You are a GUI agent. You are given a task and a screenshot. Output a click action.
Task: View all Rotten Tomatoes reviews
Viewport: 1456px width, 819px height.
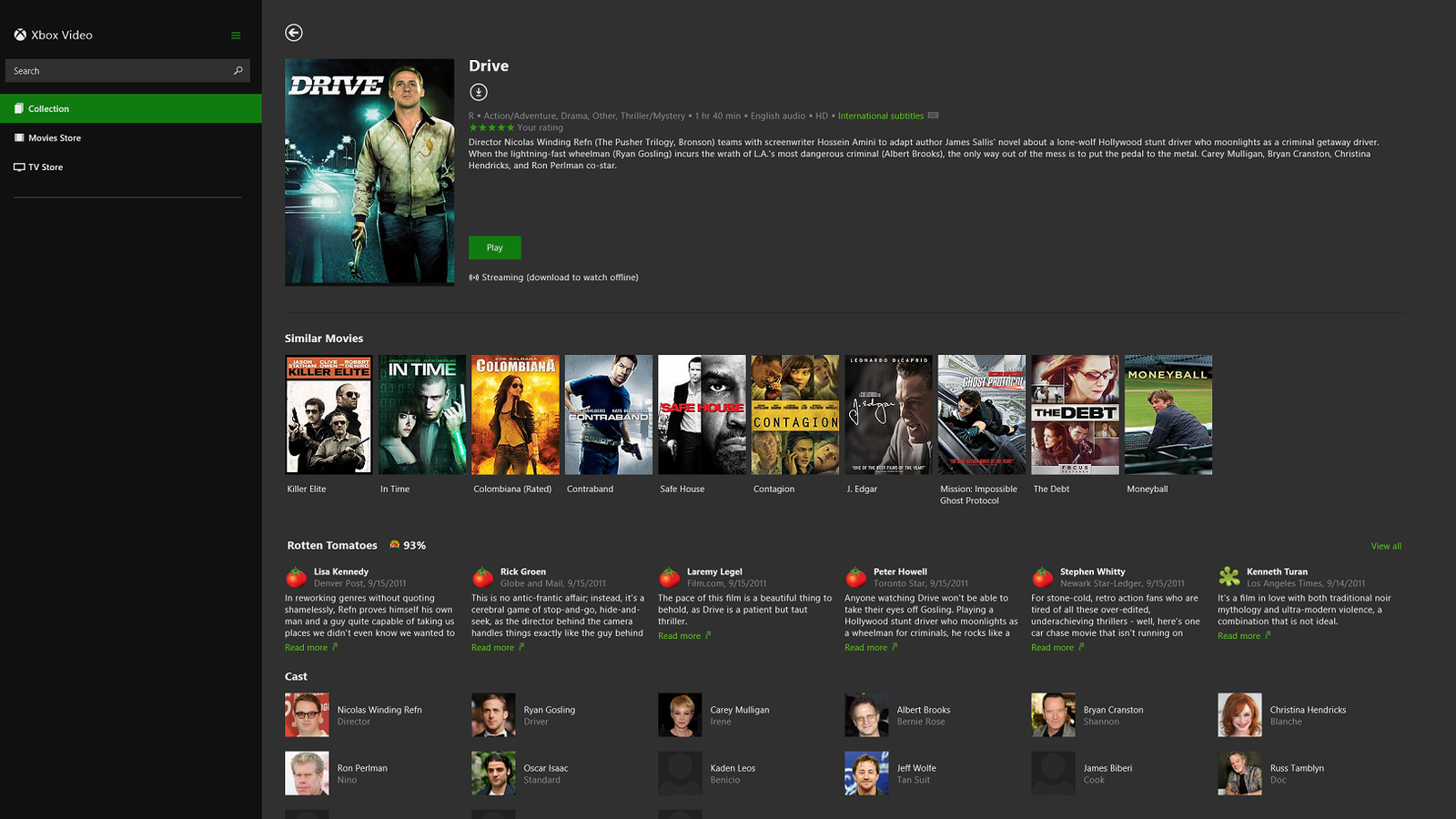[x=1386, y=546]
